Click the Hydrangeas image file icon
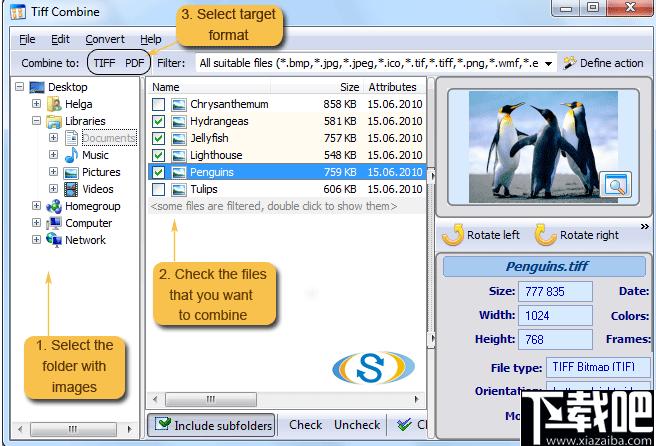Image resolution: width=656 pixels, height=446 pixels. (179, 121)
